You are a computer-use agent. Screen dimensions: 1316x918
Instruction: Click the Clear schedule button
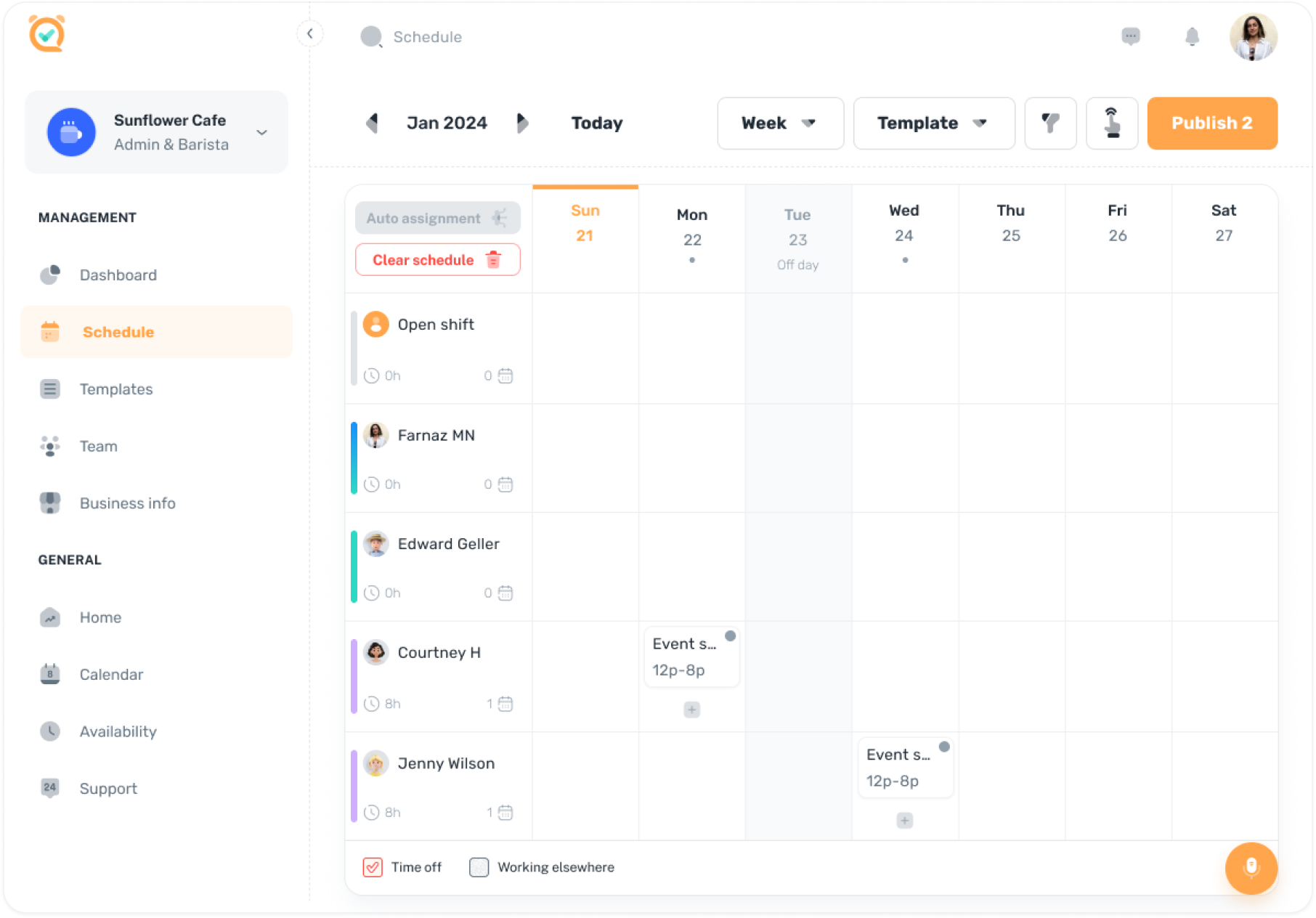pyautogui.click(x=437, y=260)
